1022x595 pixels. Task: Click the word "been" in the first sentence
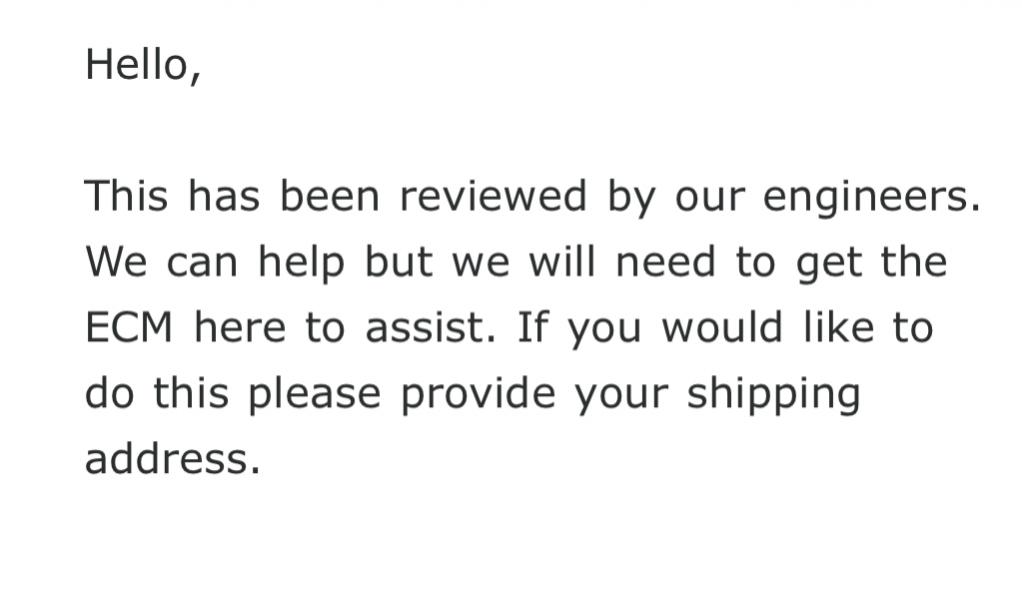[329, 196]
